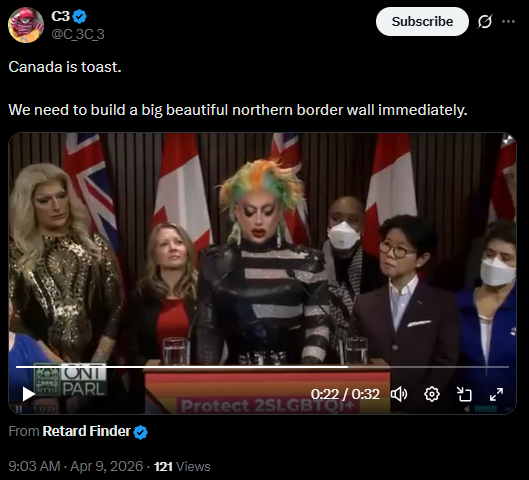Click the Subscribe button
Viewport: 529px width, 480px height.
[422, 22]
